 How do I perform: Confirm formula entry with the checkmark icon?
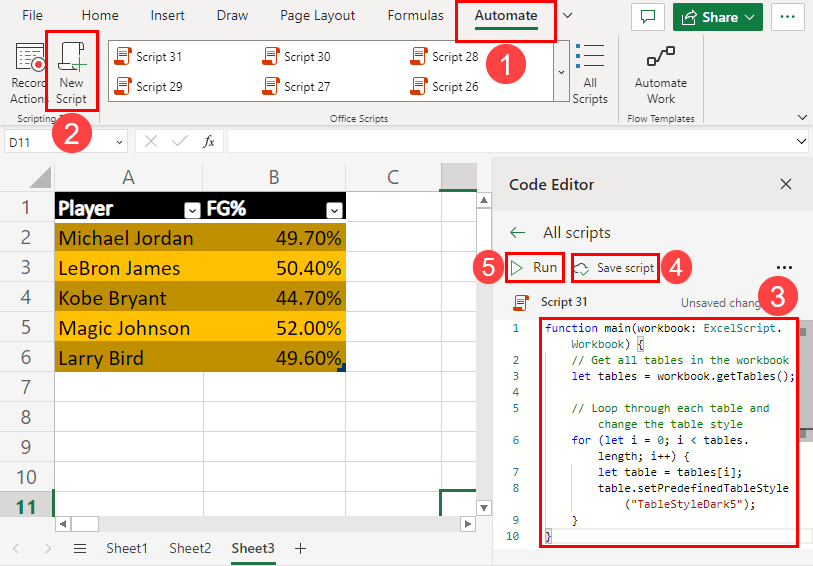coord(180,141)
